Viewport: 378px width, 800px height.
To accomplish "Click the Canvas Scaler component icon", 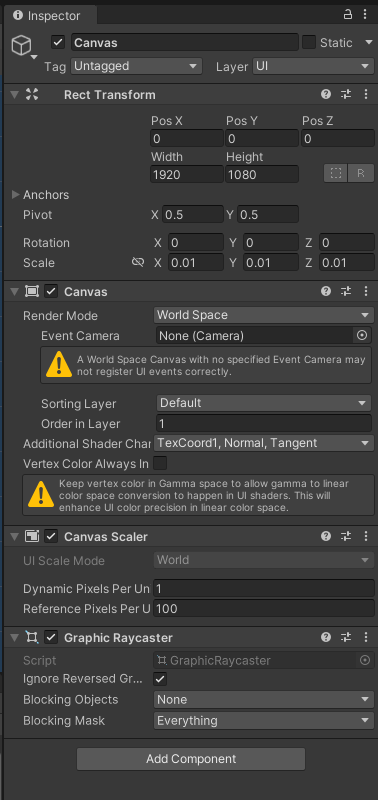I will (x=32, y=536).
